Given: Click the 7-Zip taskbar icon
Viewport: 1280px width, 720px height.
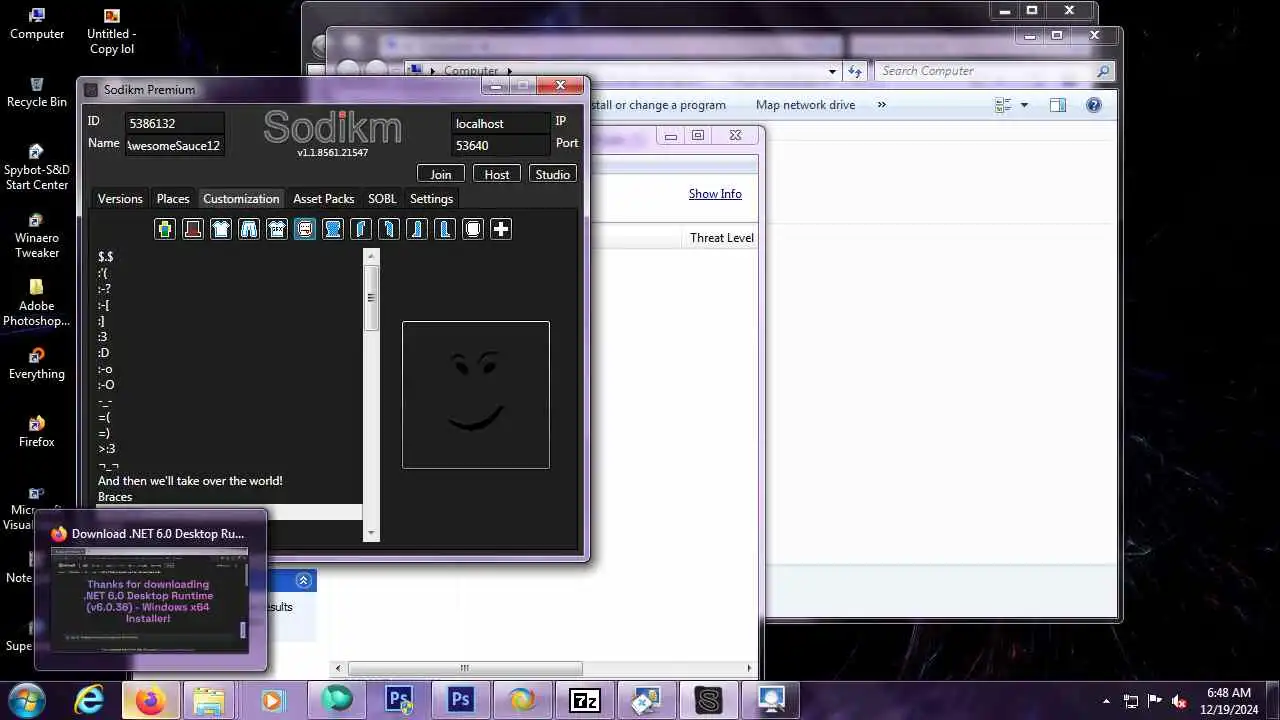Looking at the screenshot, I should [584, 700].
